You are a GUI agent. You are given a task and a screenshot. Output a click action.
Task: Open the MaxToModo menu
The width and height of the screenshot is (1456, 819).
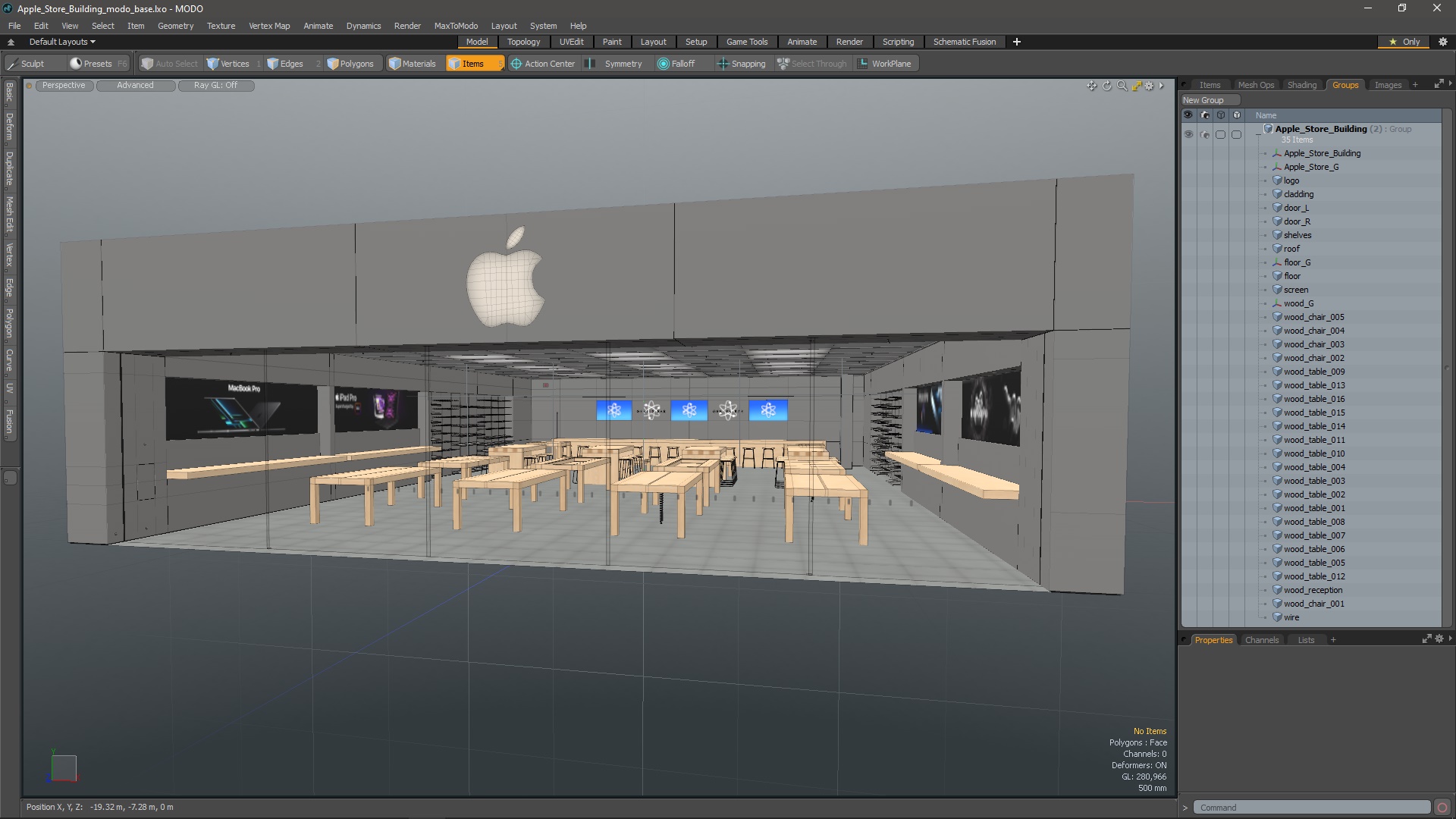[456, 26]
